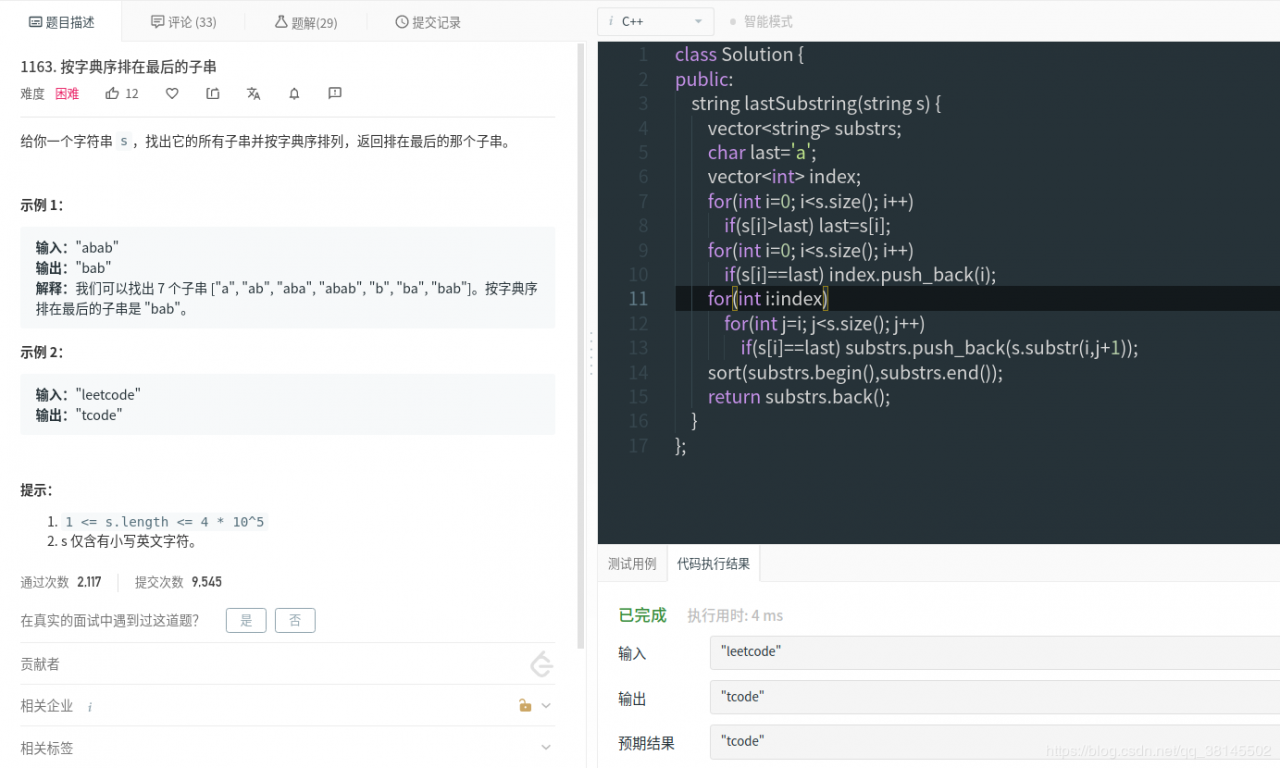Toggle 智能模式 smart mode
1280x768 pixels.
[x=761, y=21]
